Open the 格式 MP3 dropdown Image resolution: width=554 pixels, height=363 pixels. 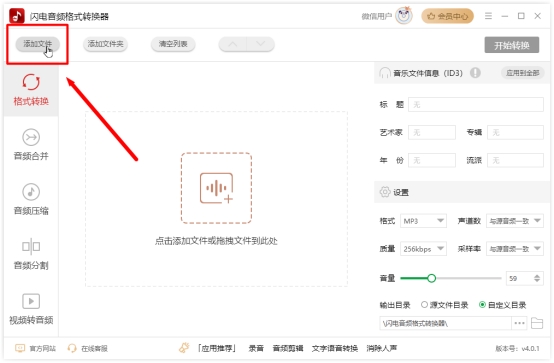click(423, 221)
